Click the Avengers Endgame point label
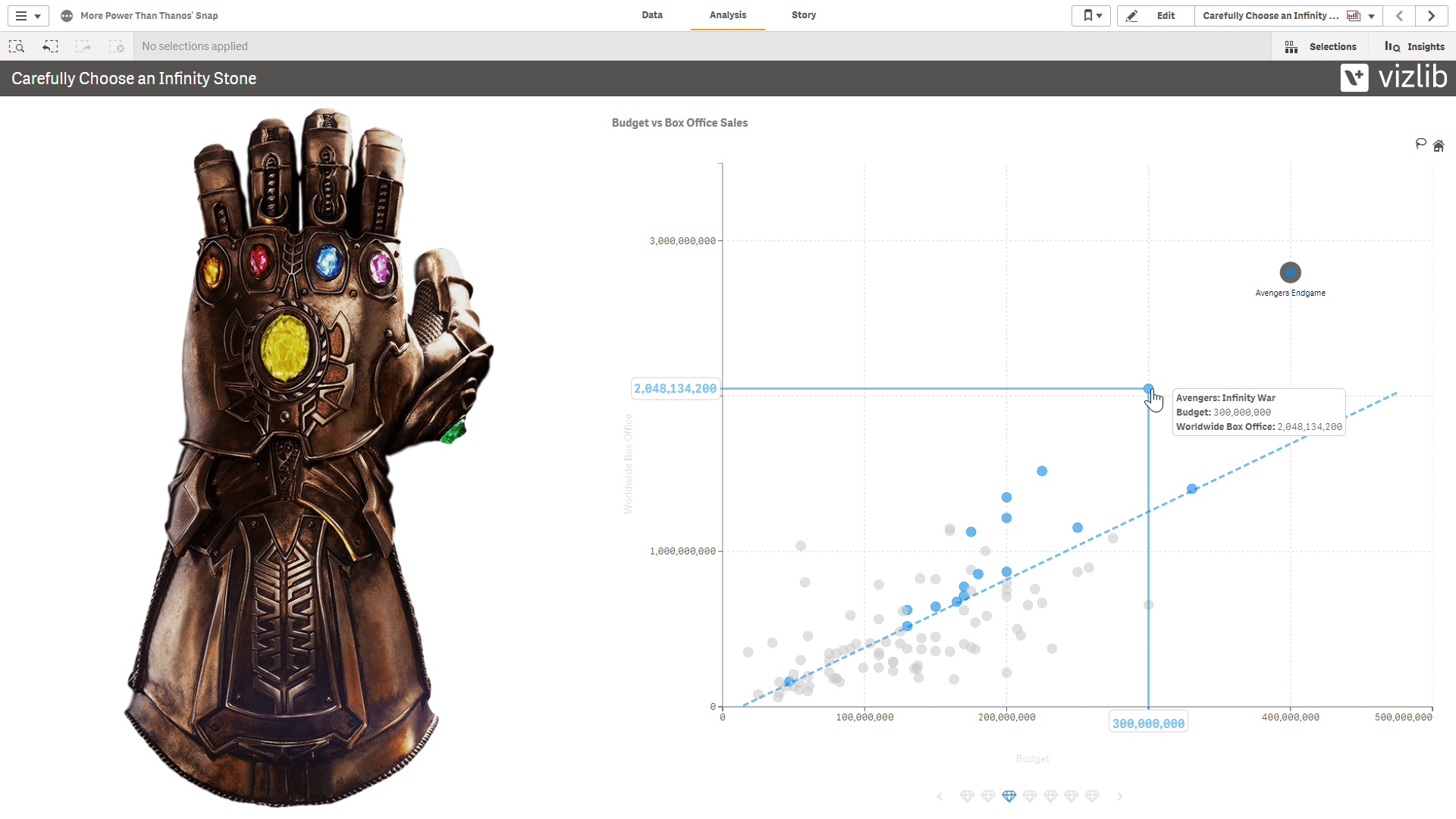The height and width of the screenshot is (819, 1456). click(1290, 293)
